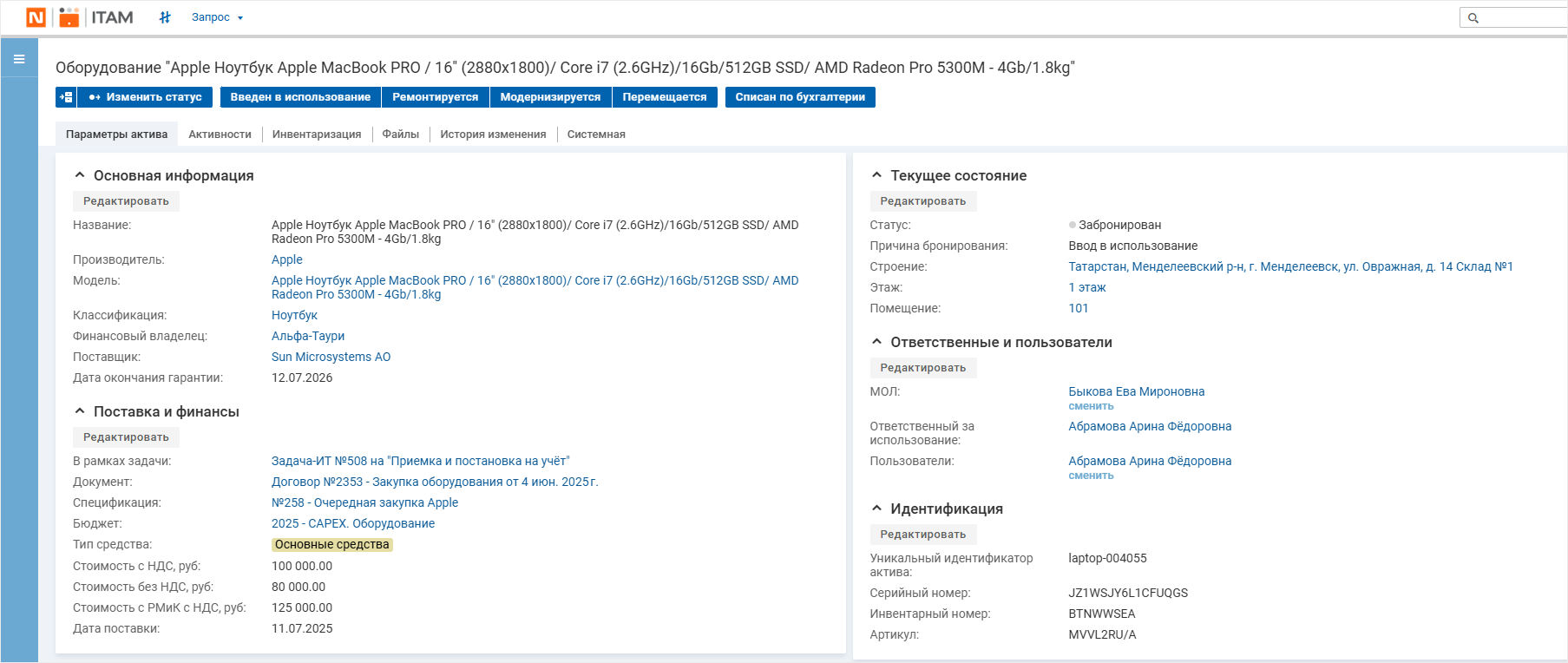Screen dimensions: 1568x663
Task: Click the Изменить статус button
Action: click(x=145, y=97)
